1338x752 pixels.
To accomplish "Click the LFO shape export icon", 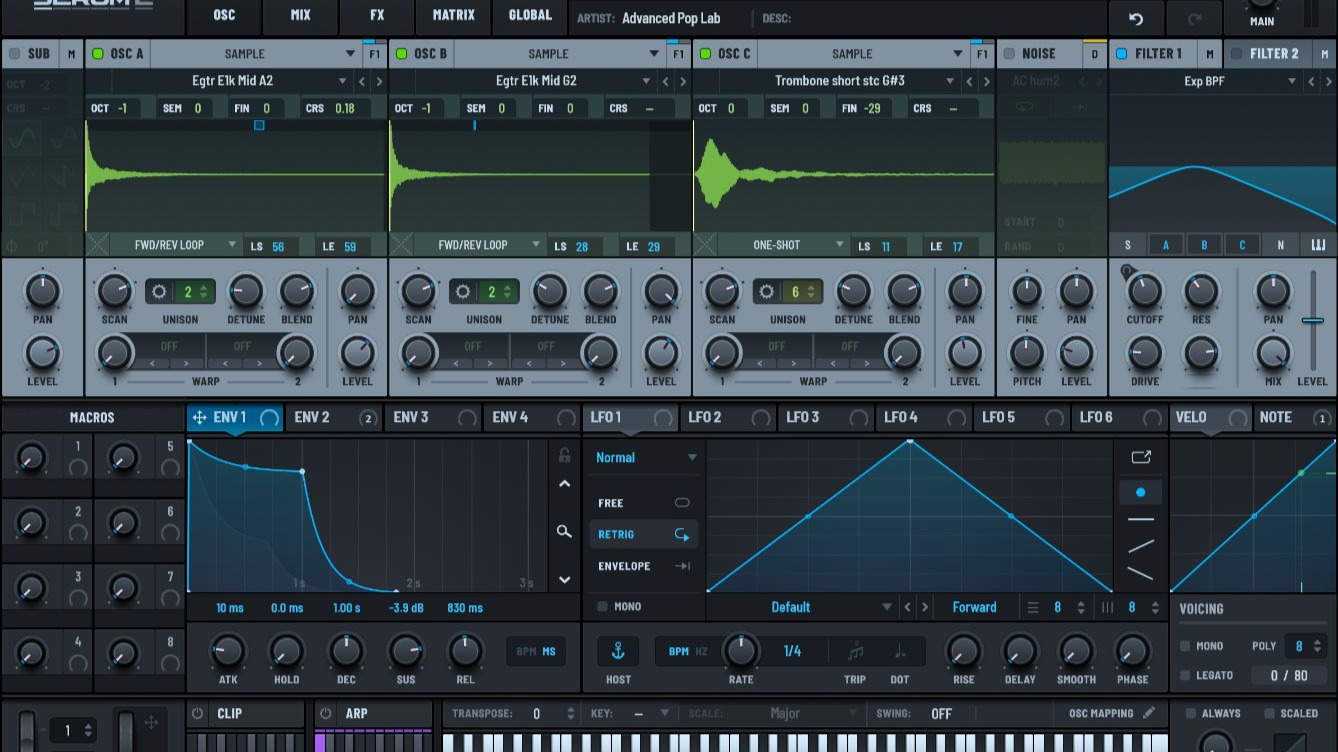I will tap(1141, 457).
